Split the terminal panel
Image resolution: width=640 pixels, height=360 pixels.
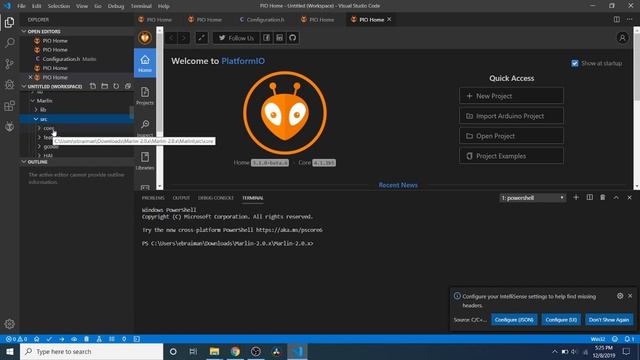pyautogui.click(x=589, y=198)
